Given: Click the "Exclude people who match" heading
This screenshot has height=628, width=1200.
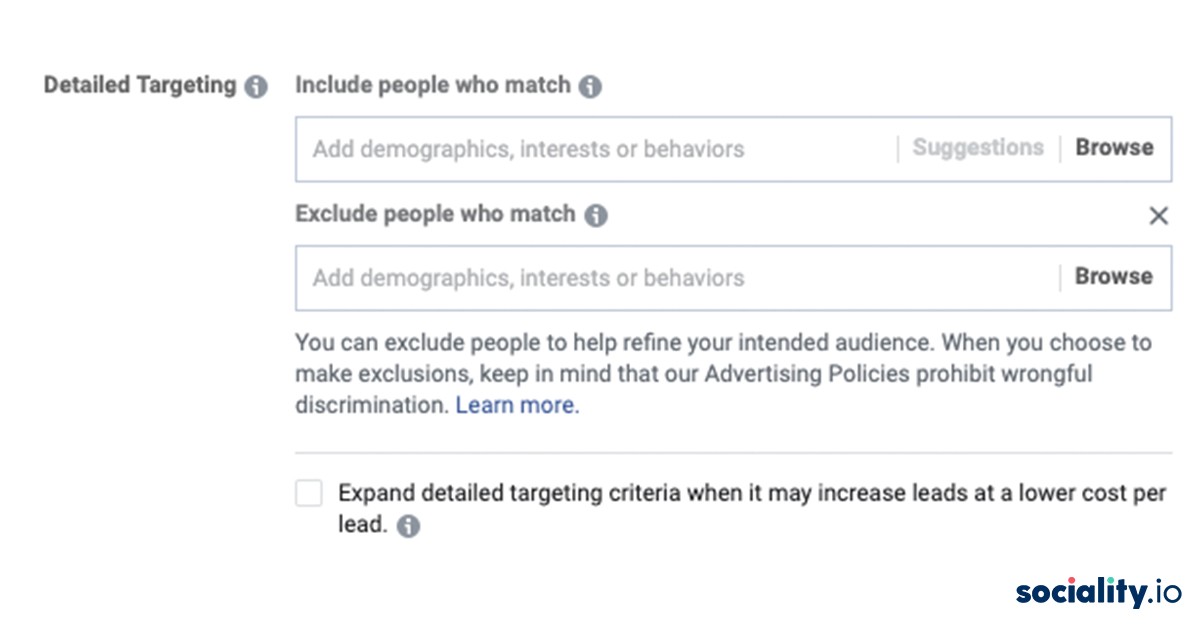Looking at the screenshot, I should [x=433, y=214].
